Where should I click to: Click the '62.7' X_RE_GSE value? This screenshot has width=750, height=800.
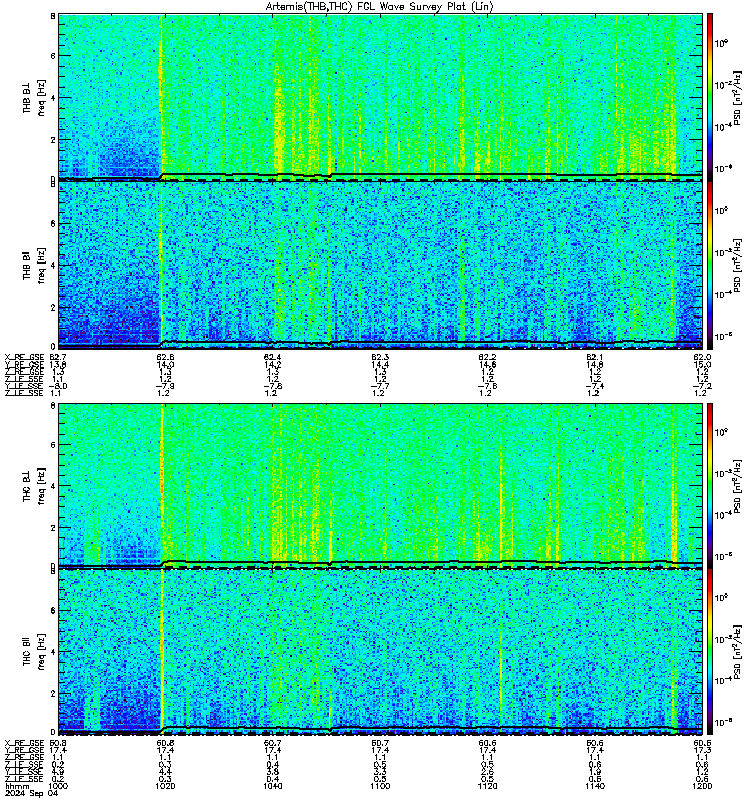coord(57,357)
